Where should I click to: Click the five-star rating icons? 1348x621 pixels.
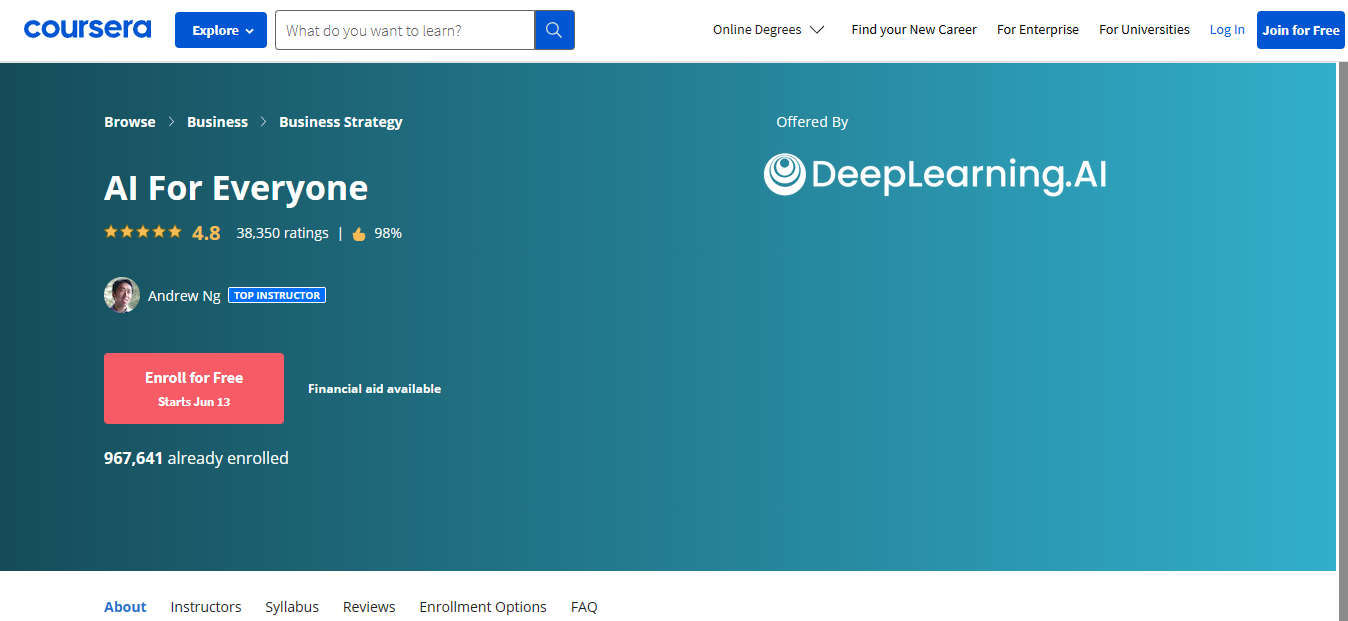click(x=143, y=232)
